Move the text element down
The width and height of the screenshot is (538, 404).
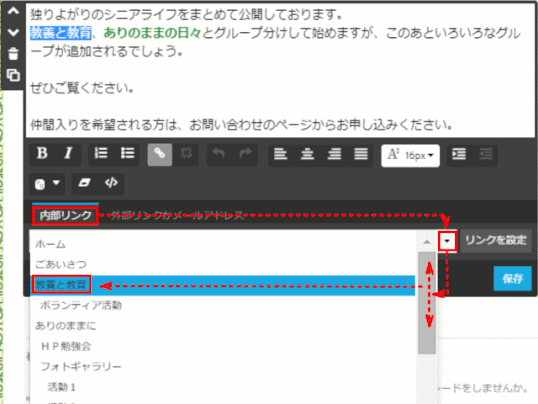pos(13,33)
